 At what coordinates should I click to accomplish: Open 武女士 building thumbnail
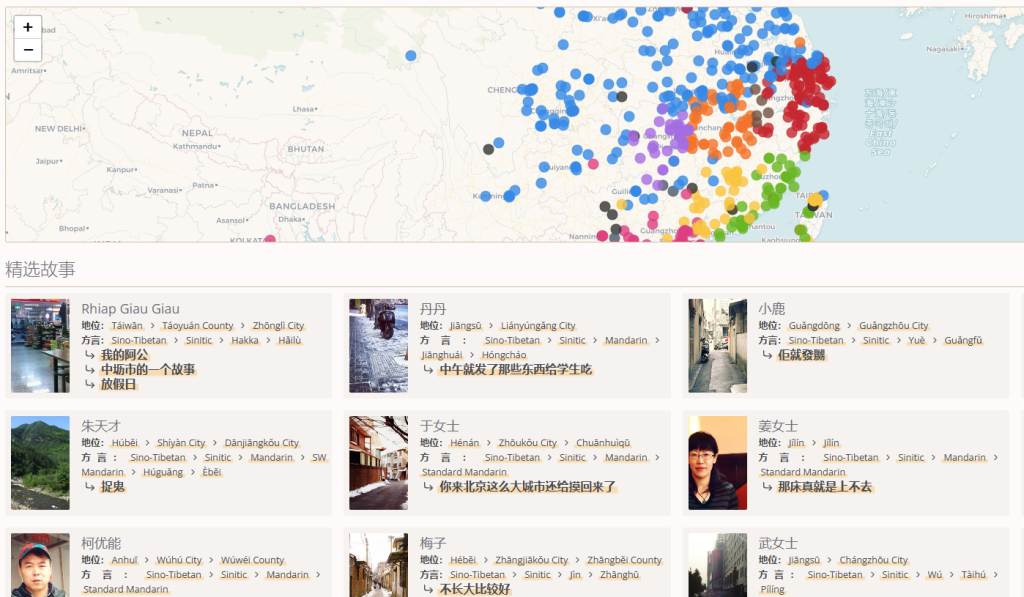tap(718, 565)
